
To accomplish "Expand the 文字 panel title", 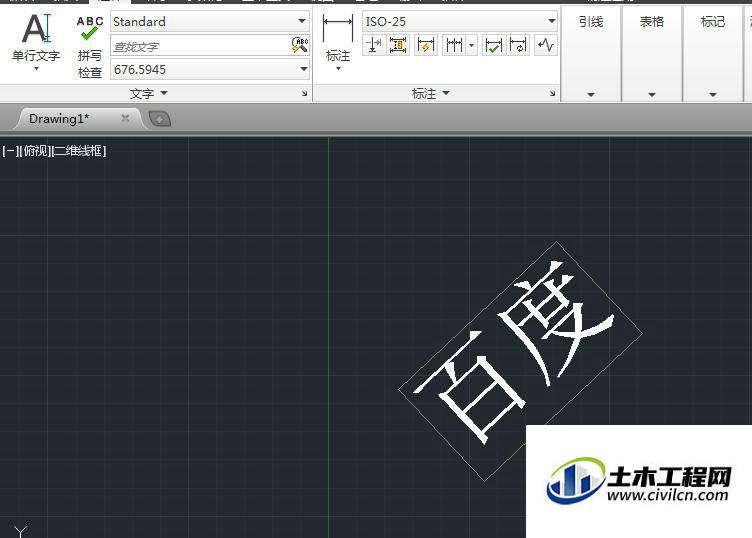I will [149, 94].
